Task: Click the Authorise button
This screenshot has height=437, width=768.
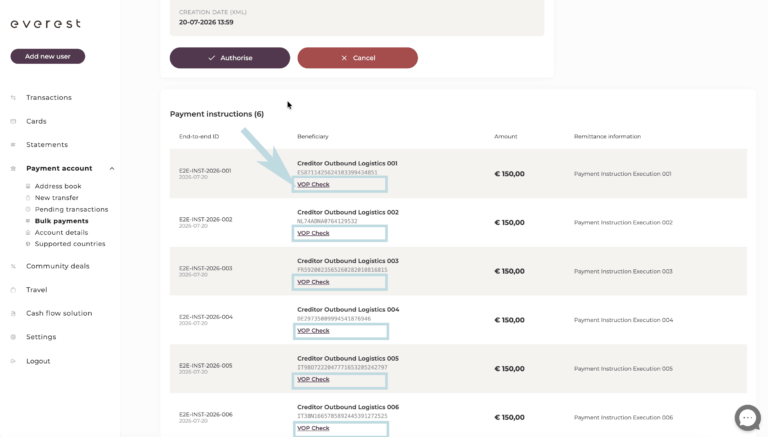Action: coord(230,58)
